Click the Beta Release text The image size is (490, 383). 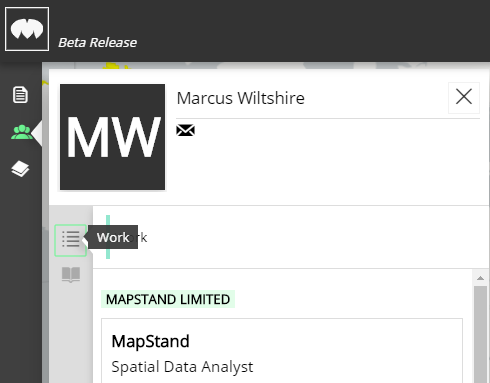(x=97, y=43)
